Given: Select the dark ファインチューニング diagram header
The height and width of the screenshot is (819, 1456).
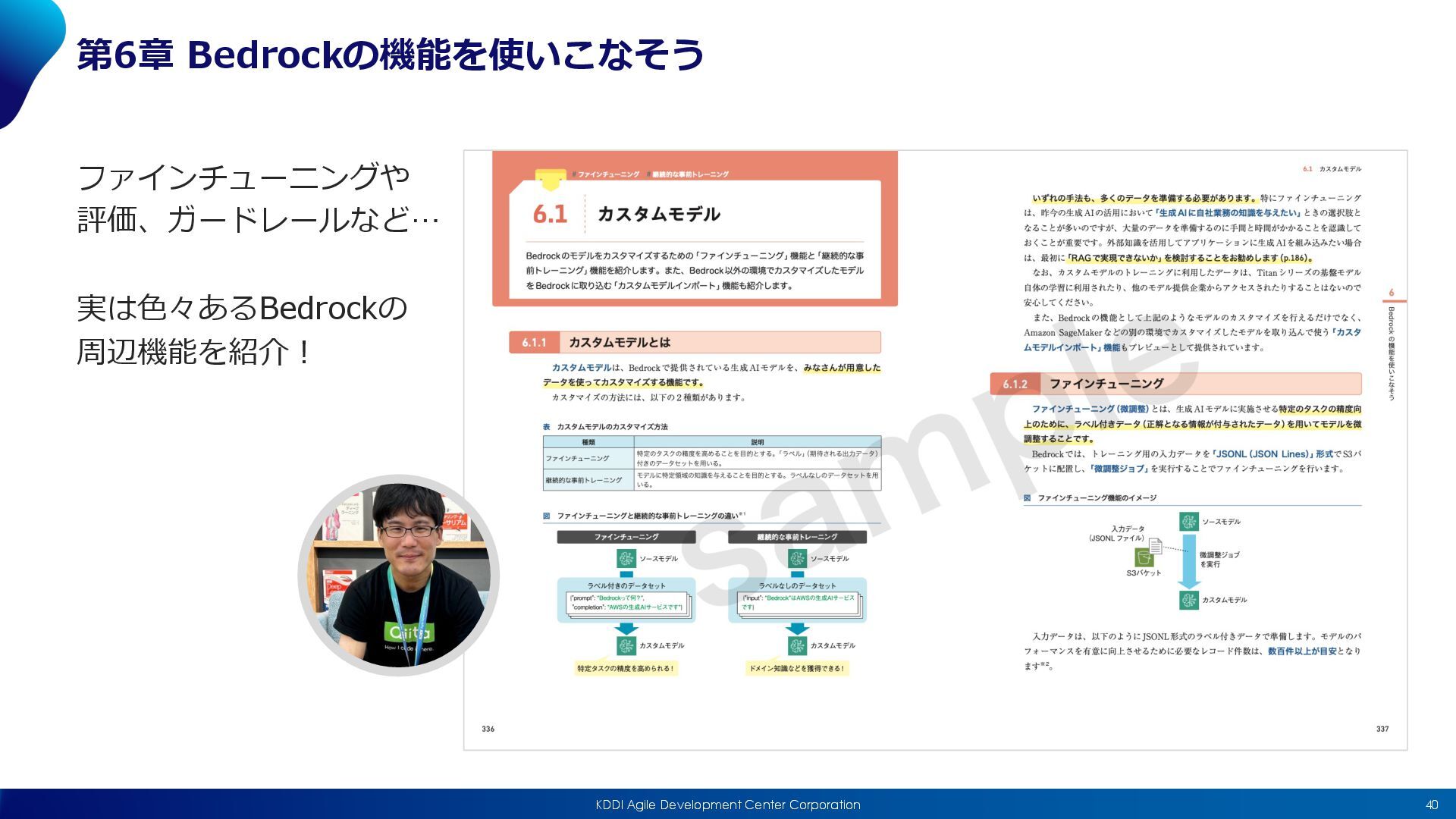Looking at the screenshot, I should coord(626,537).
